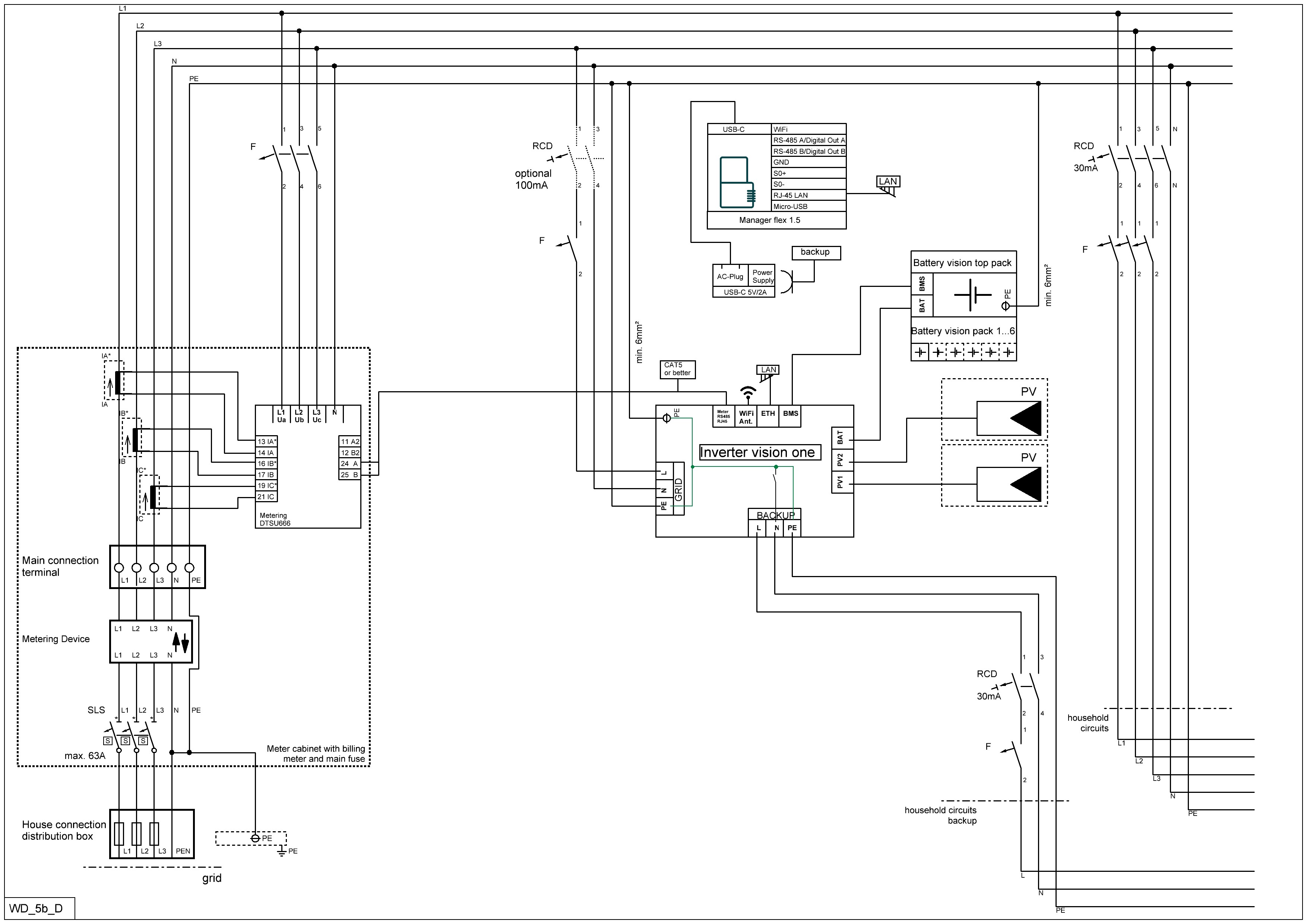Click the WiFi antenna symbol above inverter

click(747, 392)
